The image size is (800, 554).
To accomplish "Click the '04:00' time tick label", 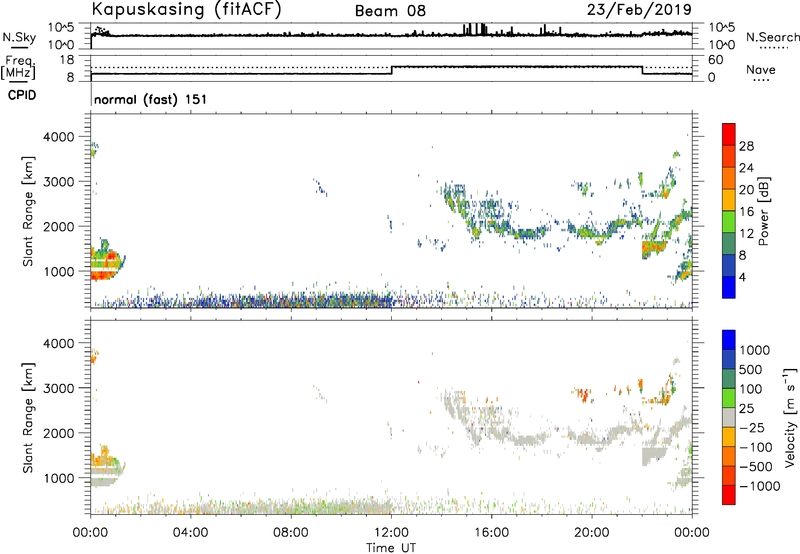I will (190, 533).
